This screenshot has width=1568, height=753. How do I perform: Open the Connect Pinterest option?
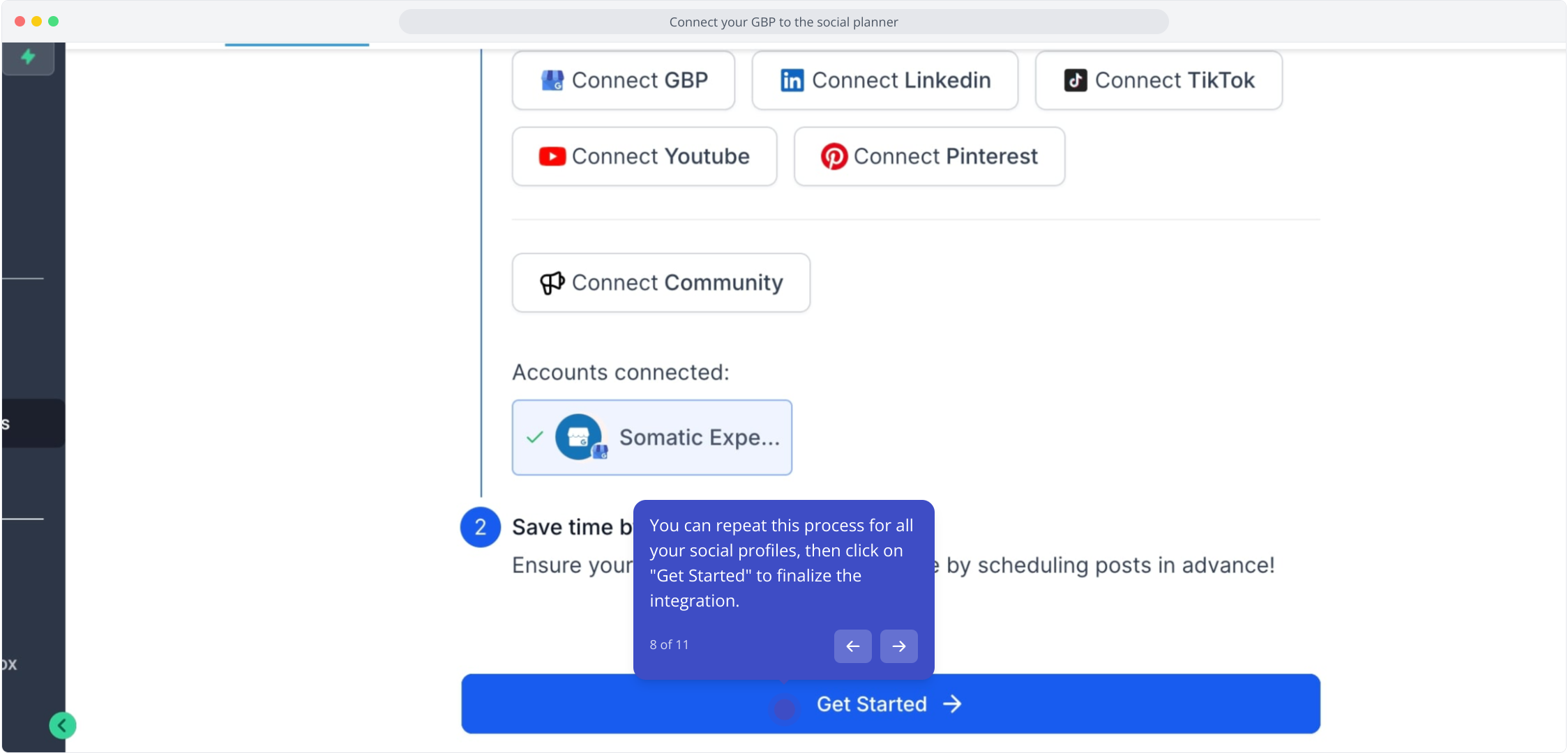[929, 156]
